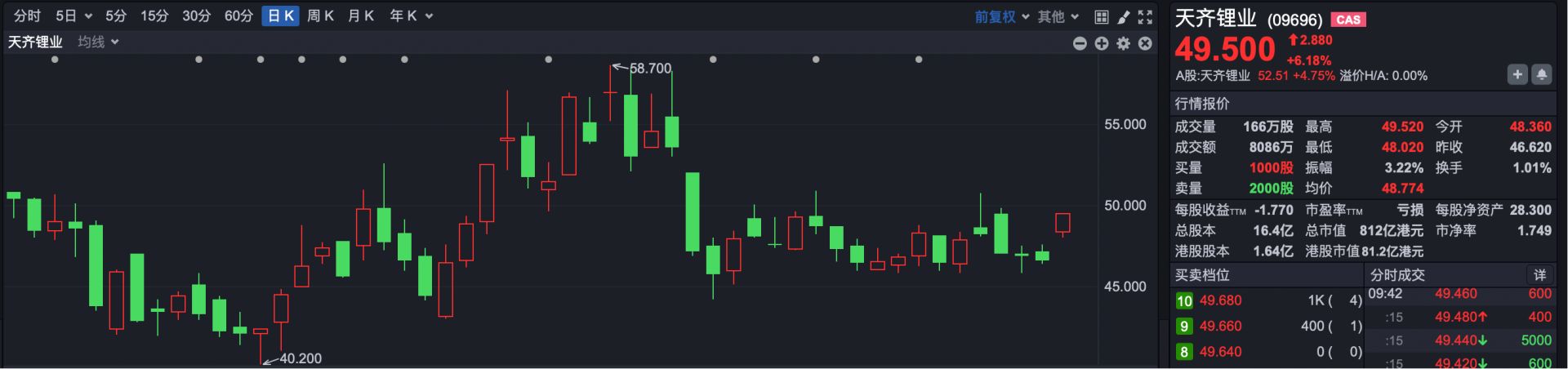Expand the 其他 options dropdown
The height and width of the screenshot is (369, 1568).
pyautogui.click(x=1058, y=16)
